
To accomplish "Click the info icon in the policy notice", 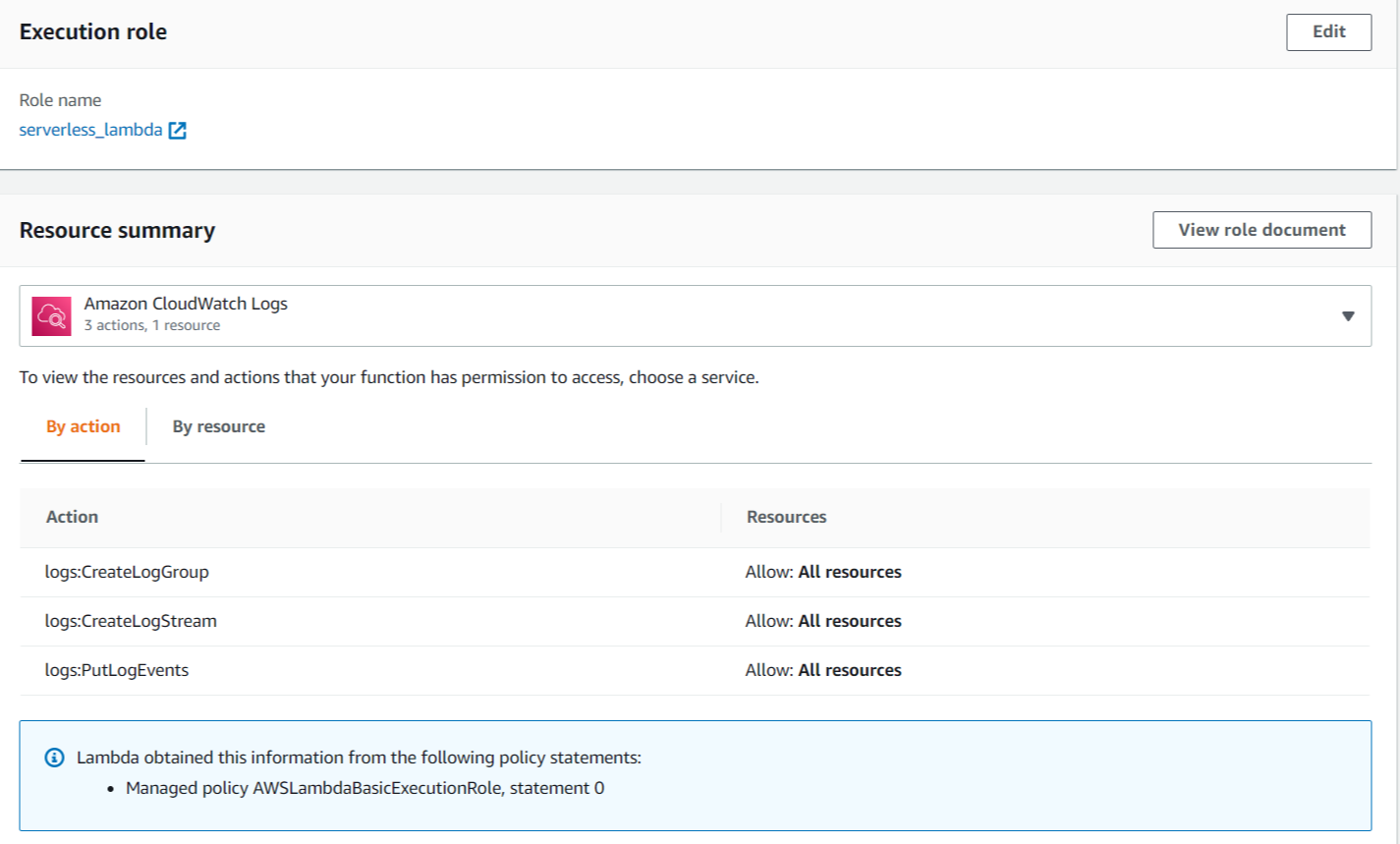I will (x=55, y=758).
